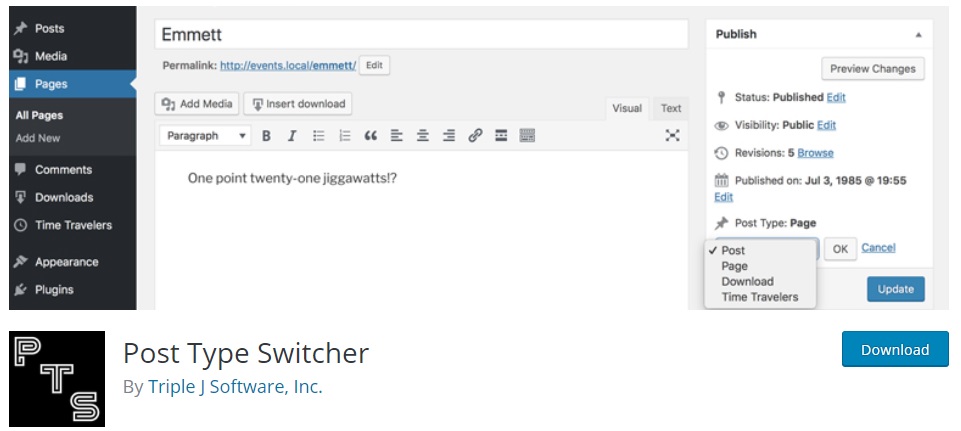Collapse the Publish panel arrow
This screenshot has height=431, width=961.
[918, 35]
